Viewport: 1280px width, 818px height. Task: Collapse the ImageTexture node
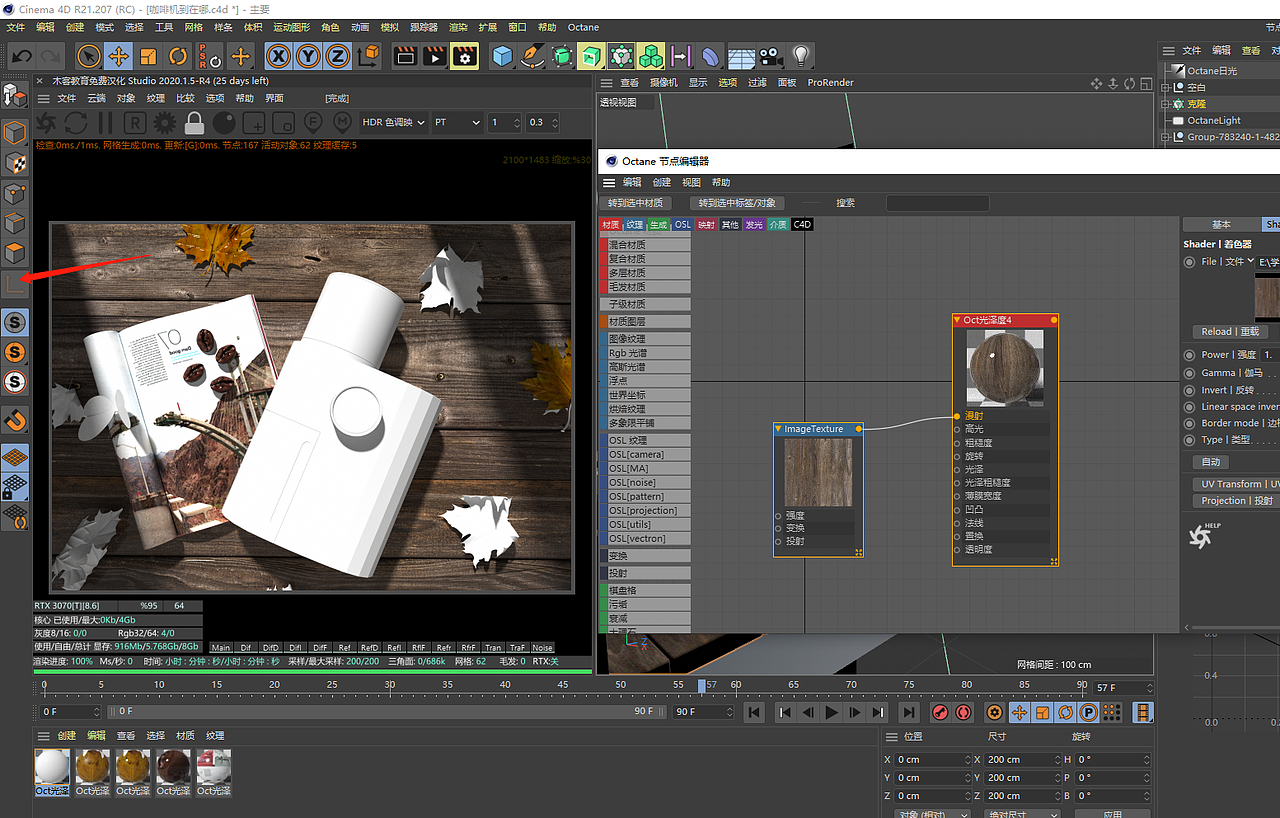778,429
